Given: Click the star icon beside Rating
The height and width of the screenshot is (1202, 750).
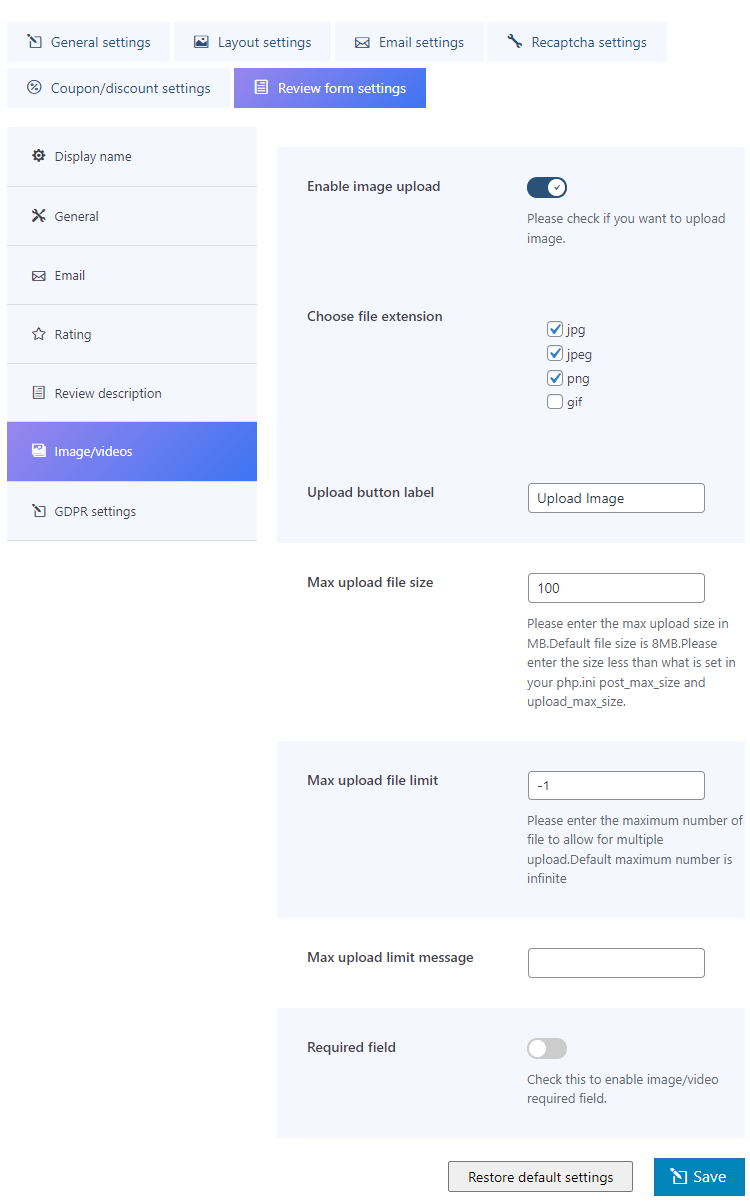Looking at the screenshot, I should (x=39, y=334).
